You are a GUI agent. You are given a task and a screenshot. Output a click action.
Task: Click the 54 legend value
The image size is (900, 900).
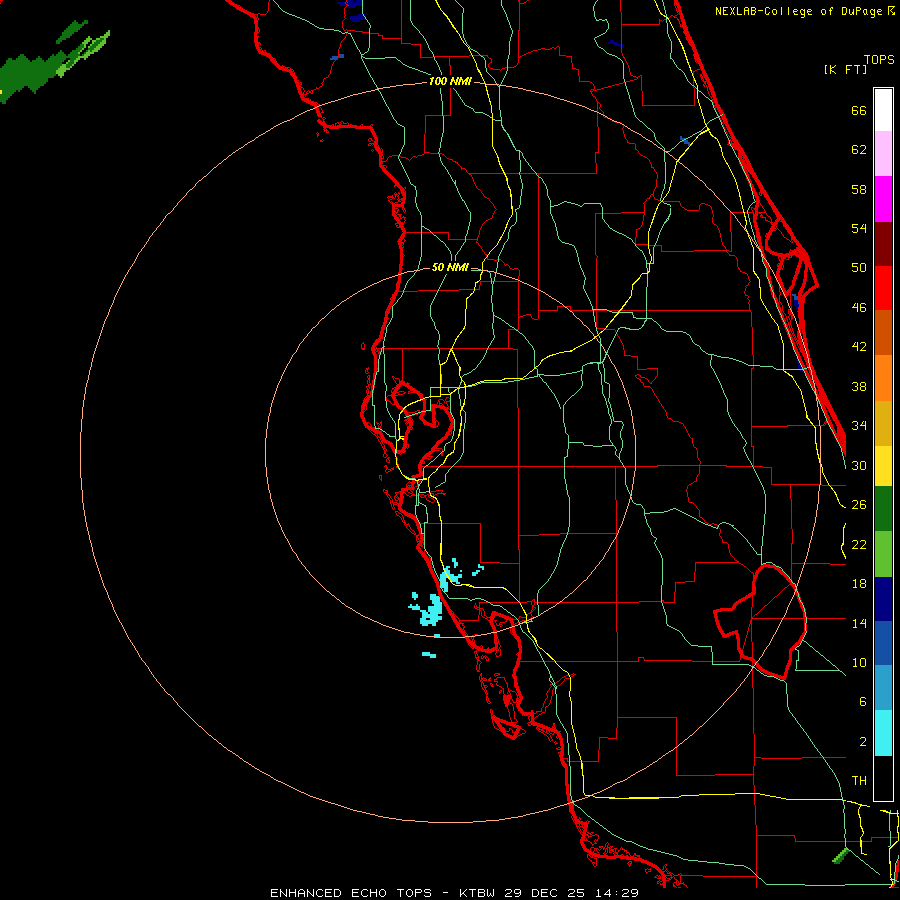point(859,228)
